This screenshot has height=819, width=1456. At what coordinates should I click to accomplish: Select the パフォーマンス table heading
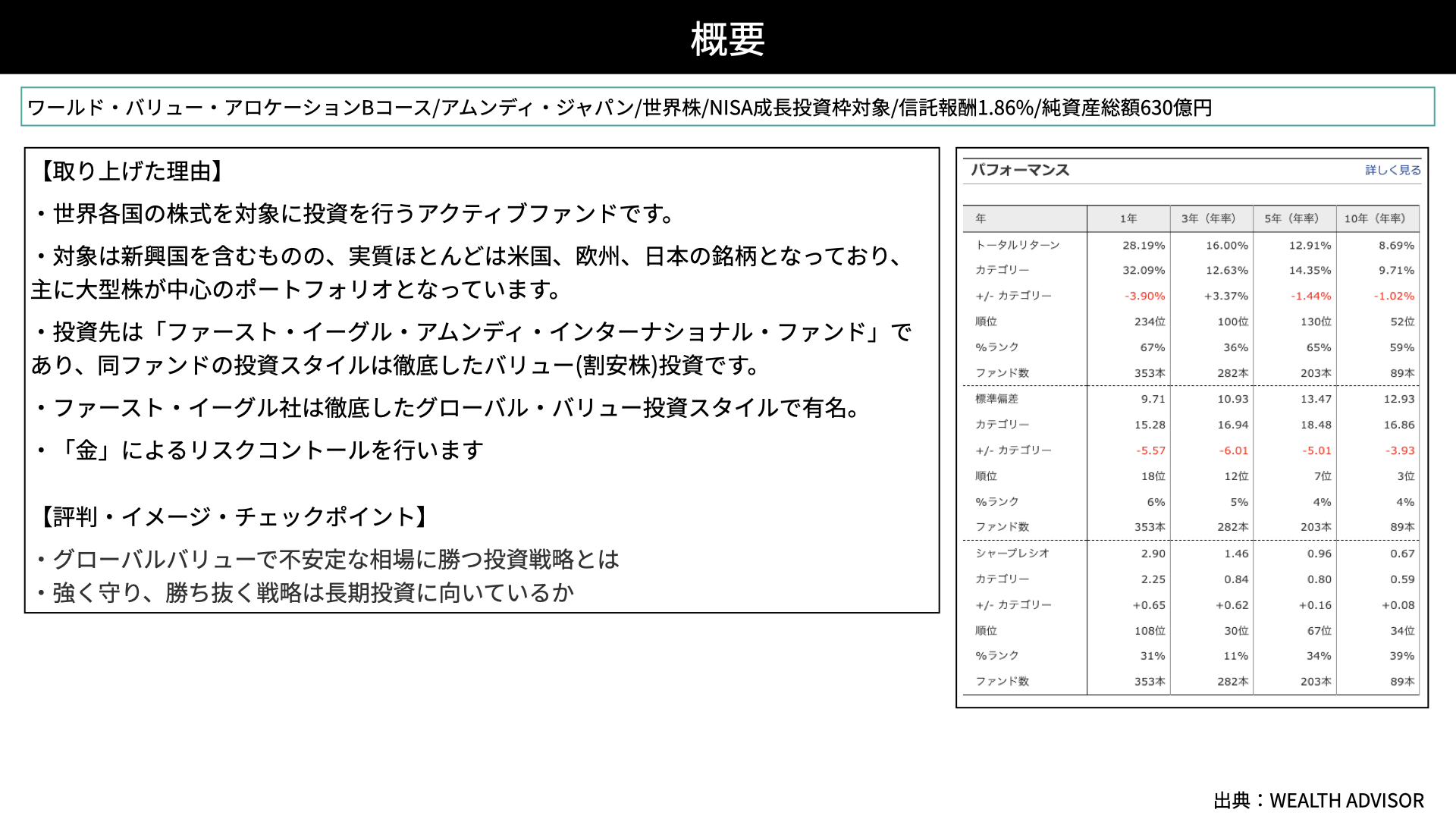(1020, 170)
